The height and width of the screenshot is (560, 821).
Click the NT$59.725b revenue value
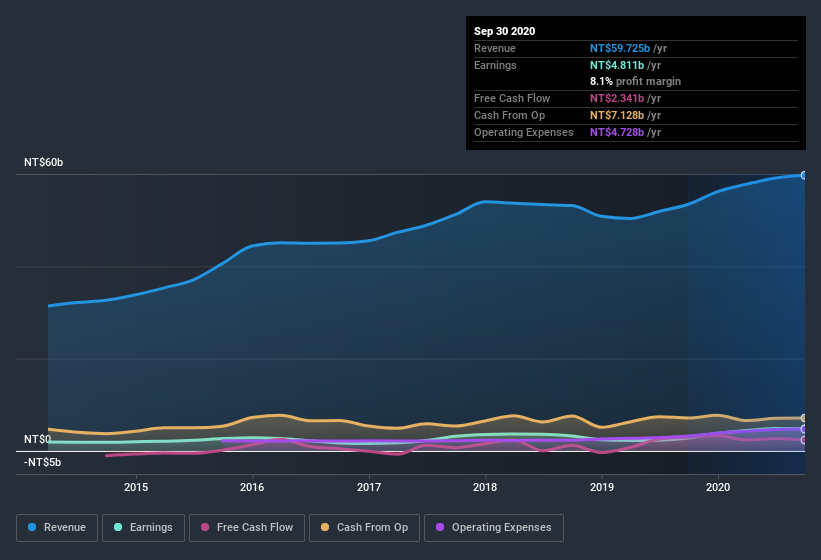coord(620,48)
